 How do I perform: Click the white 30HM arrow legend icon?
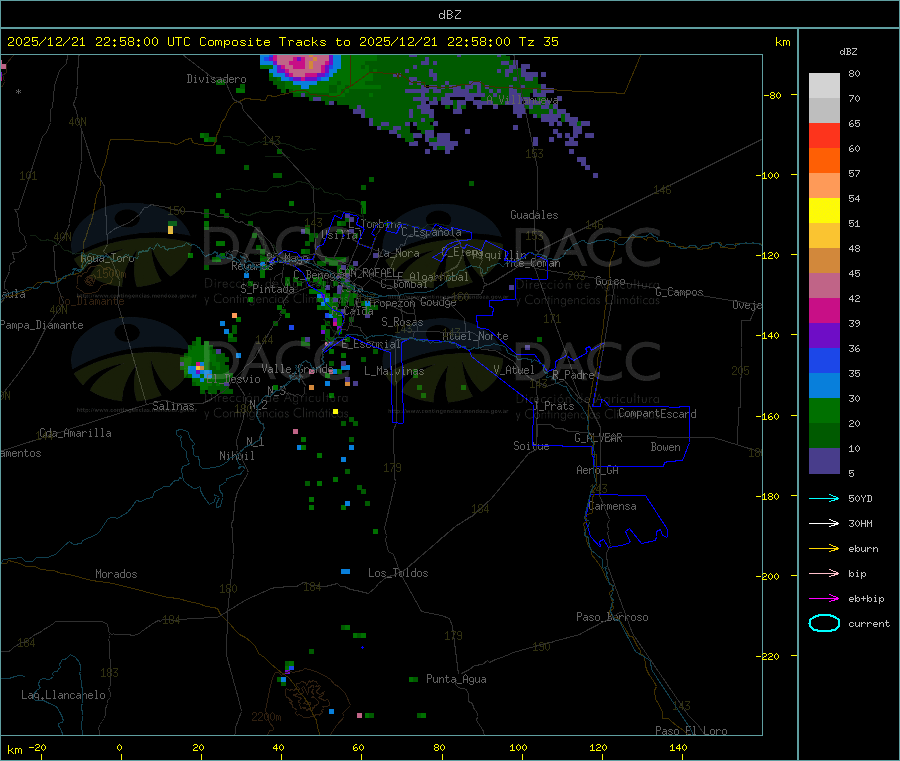tap(824, 523)
